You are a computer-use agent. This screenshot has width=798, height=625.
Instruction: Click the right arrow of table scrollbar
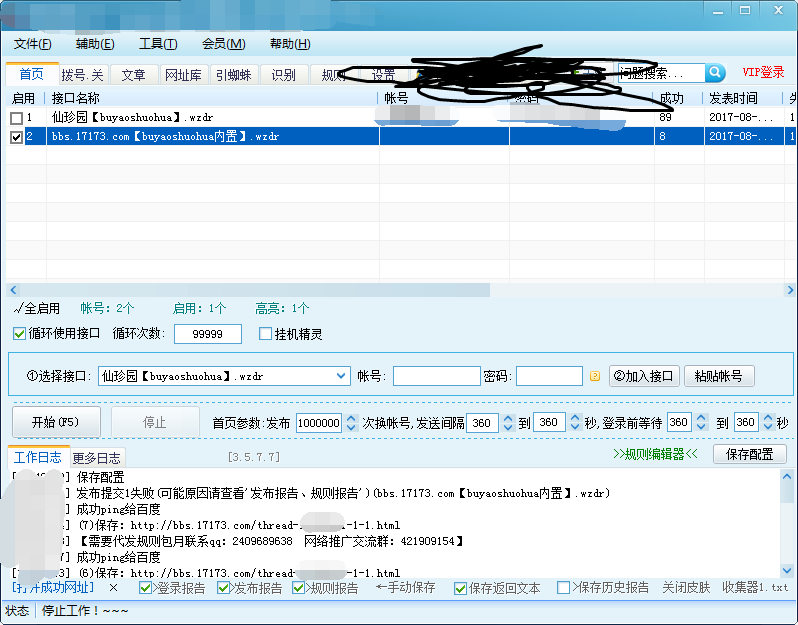[x=790, y=290]
